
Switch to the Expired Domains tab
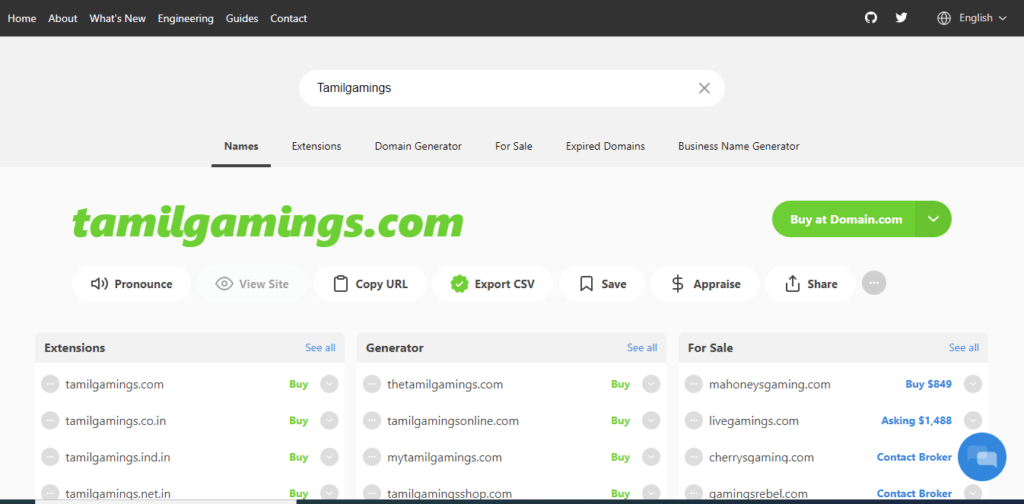pyautogui.click(x=605, y=146)
